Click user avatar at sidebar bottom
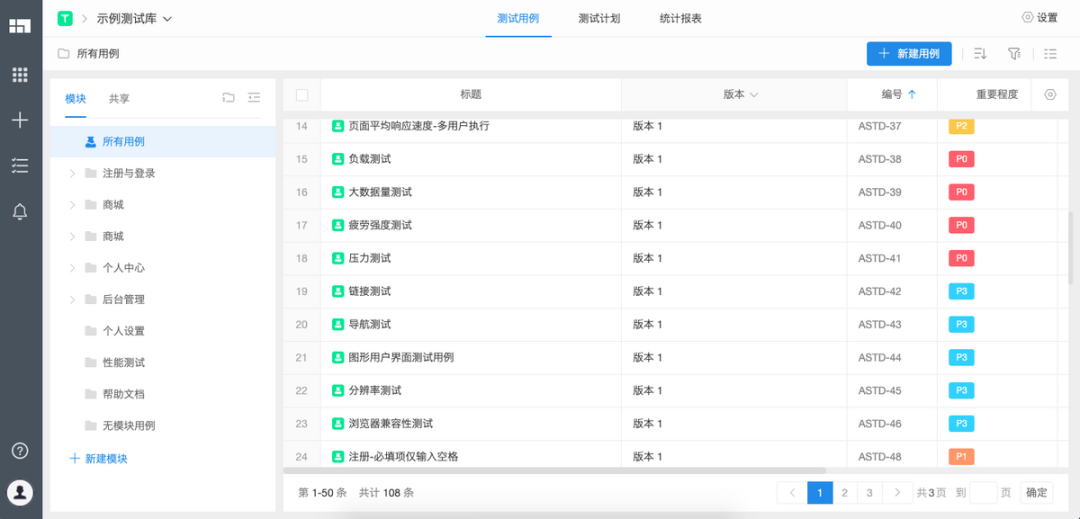 [x=21, y=492]
